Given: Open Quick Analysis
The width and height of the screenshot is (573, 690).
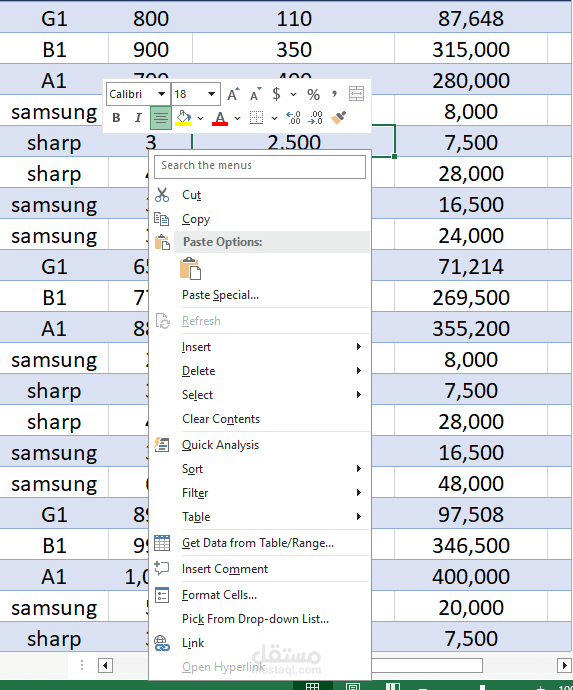Looking at the screenshot, I should tap(260, 445).
